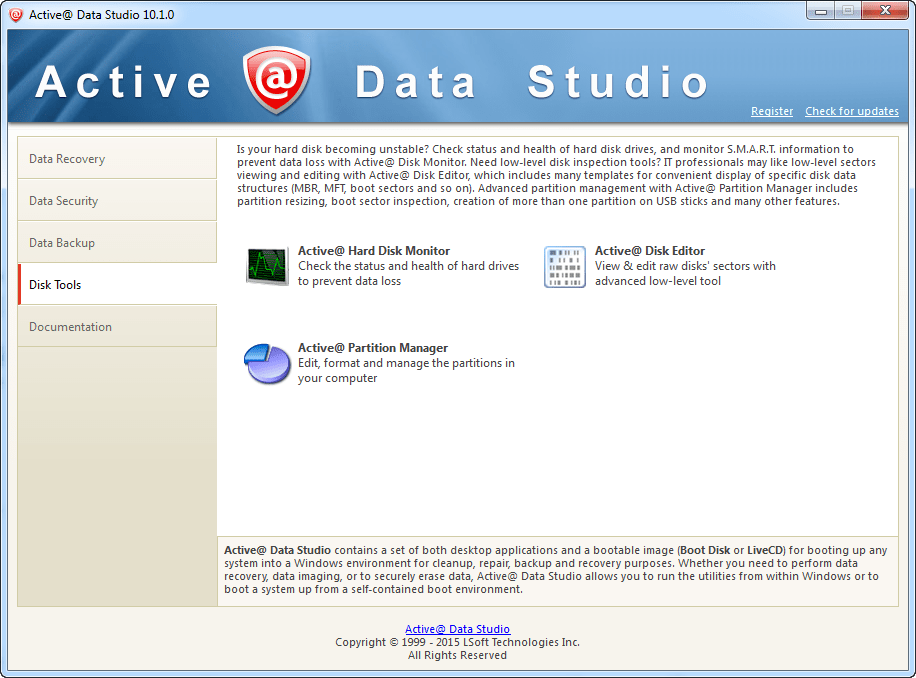This screenshot has height=678, width=916.
Task: Click the Register link
Action: pyautogui.click(x=772, y=111)
